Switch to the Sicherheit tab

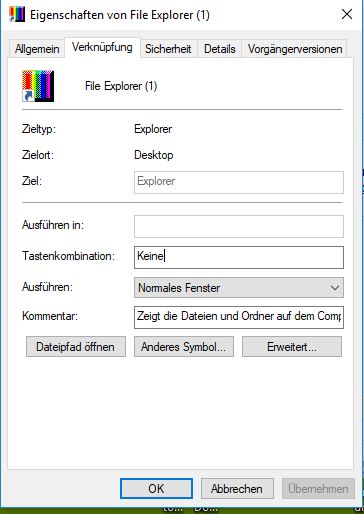pyautogui.click(x=168, y=49)
